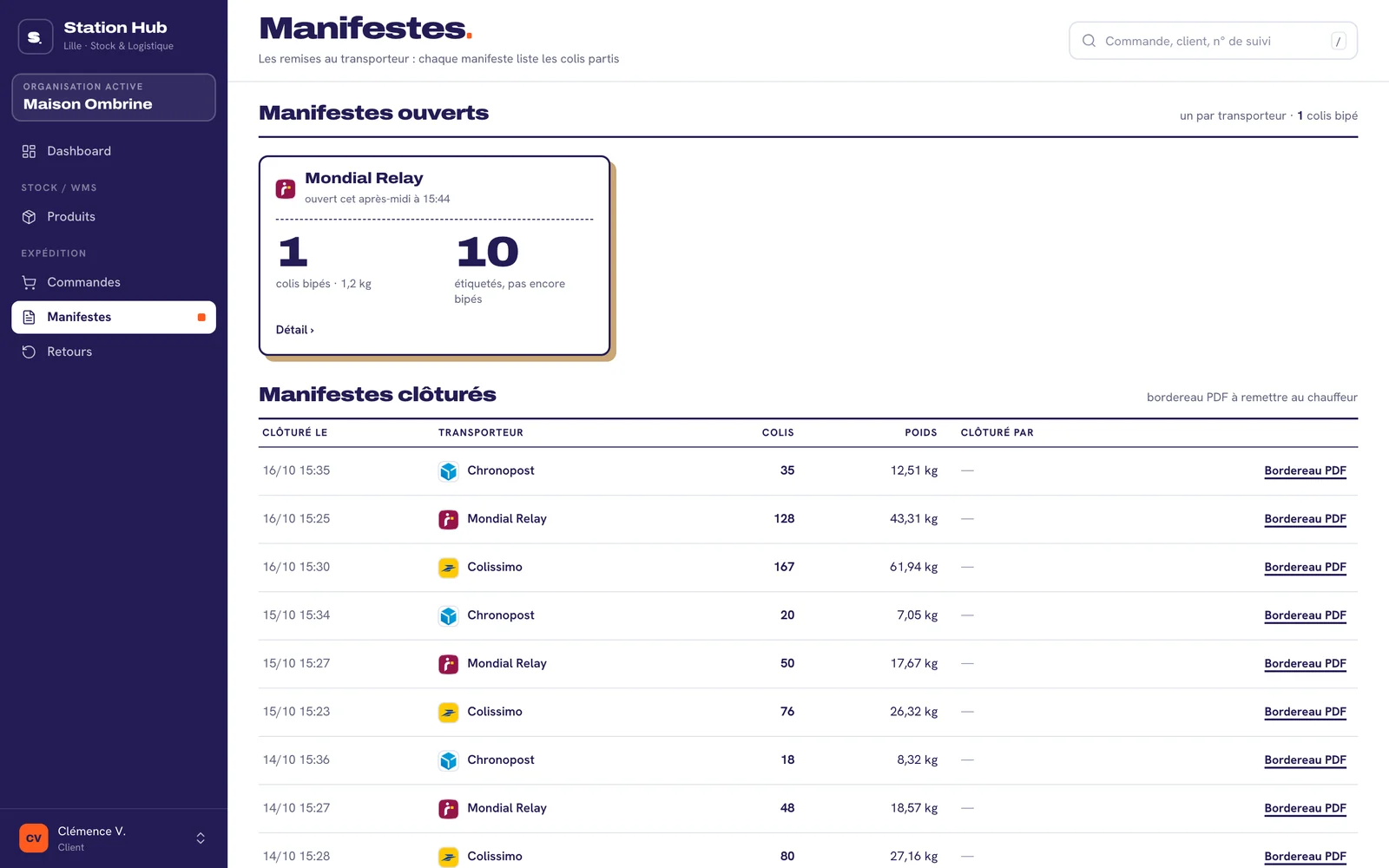1389x868 pixels.
Task: Click the Mondial Relay logo on open manifest card
Action: pos(286,188)
